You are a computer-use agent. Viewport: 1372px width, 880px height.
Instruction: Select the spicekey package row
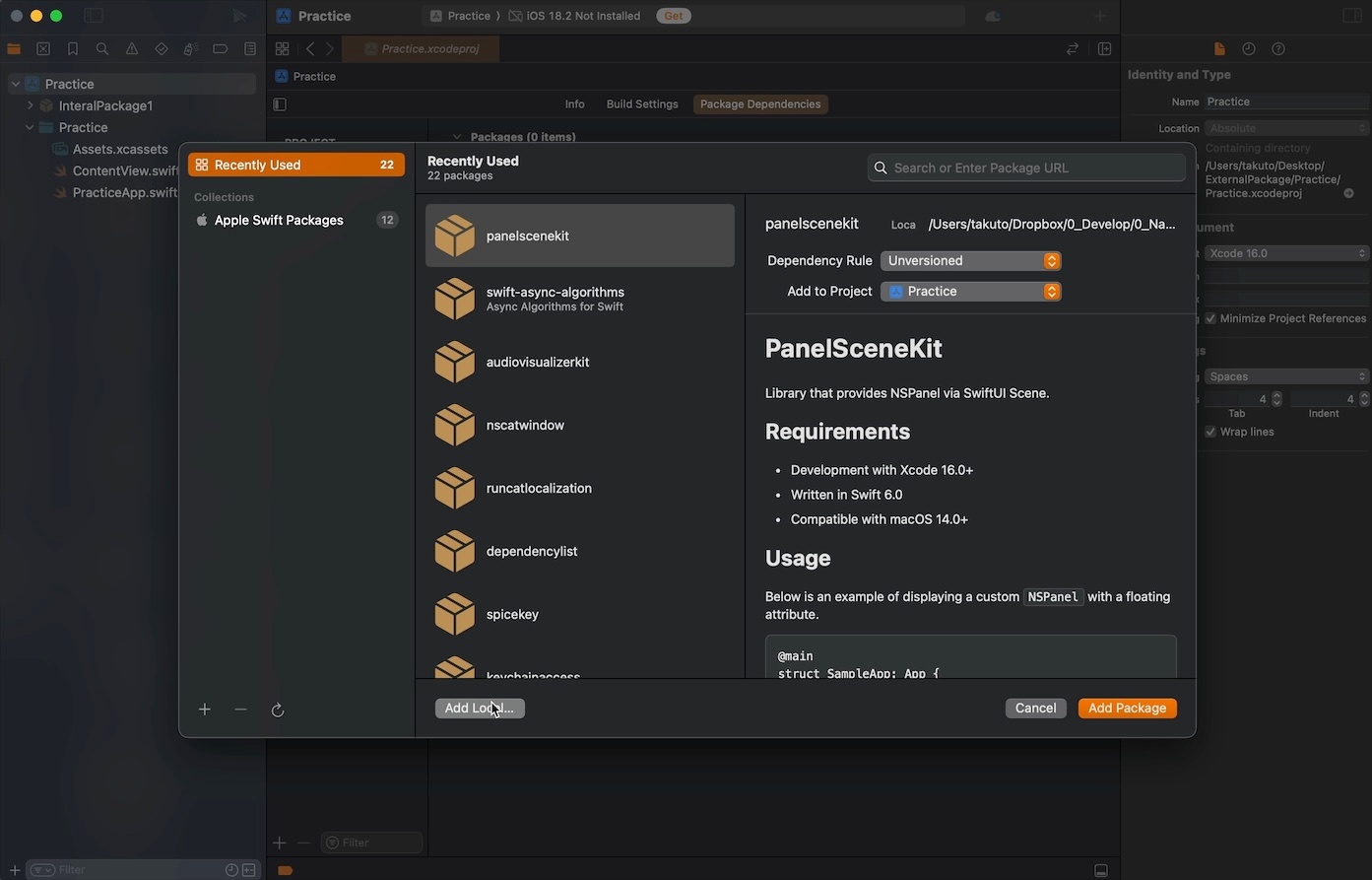[580, 614]
